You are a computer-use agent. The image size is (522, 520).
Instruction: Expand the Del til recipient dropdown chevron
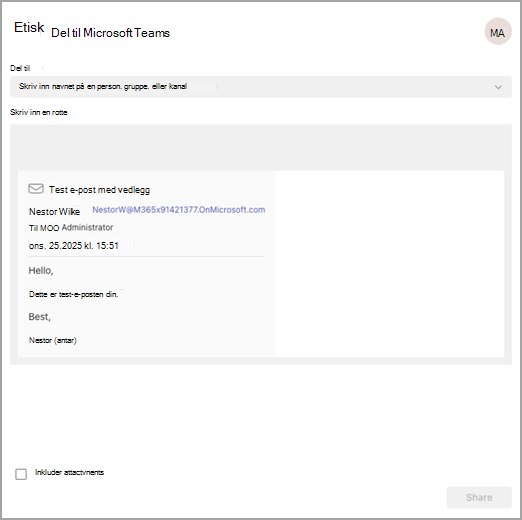(x=498, y=87)
